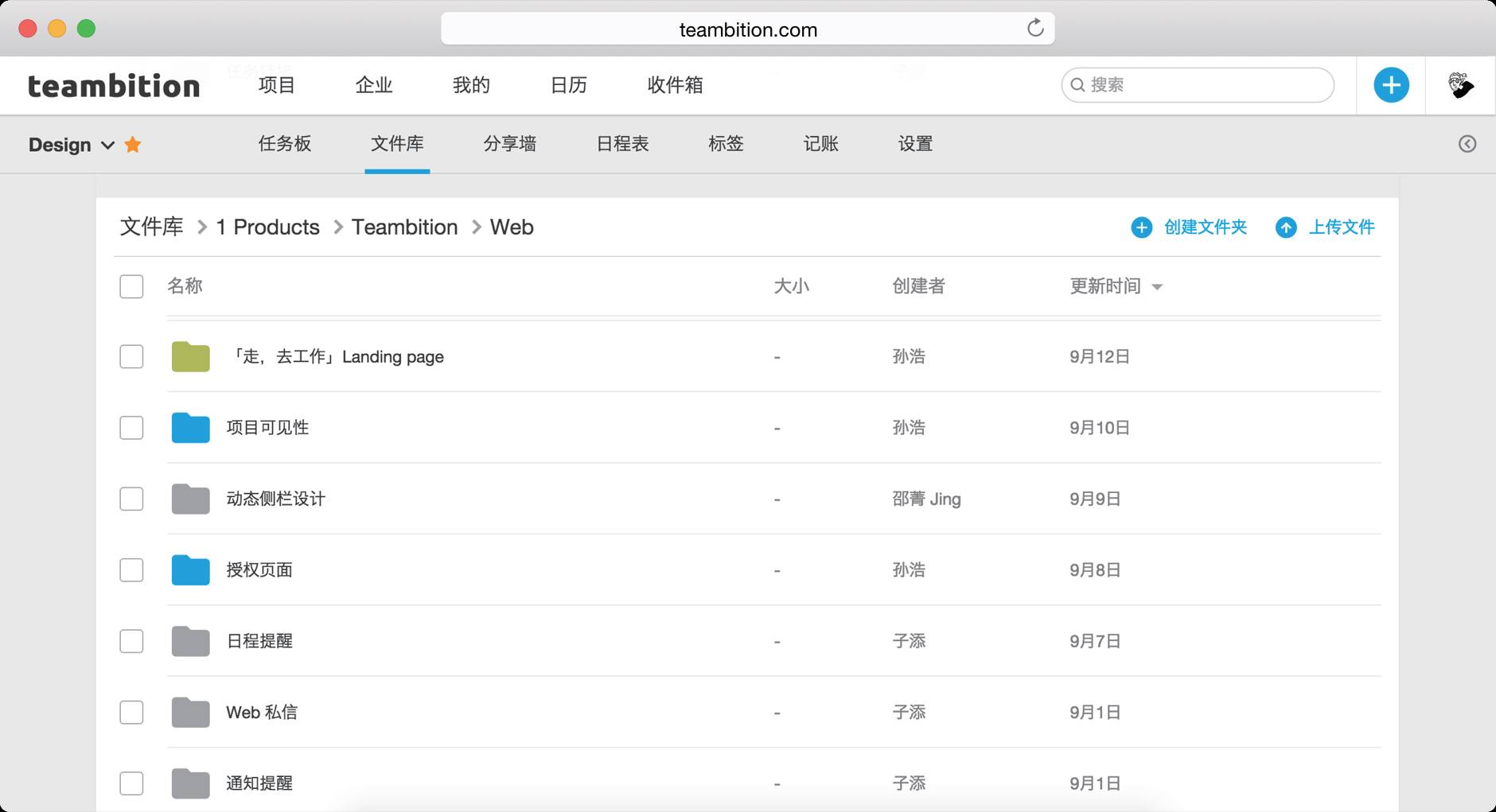The height and width of the screenshot is (812, 1496).
Task: Open the gray 日程提醒 folder icon
Action: pos(191,641)
